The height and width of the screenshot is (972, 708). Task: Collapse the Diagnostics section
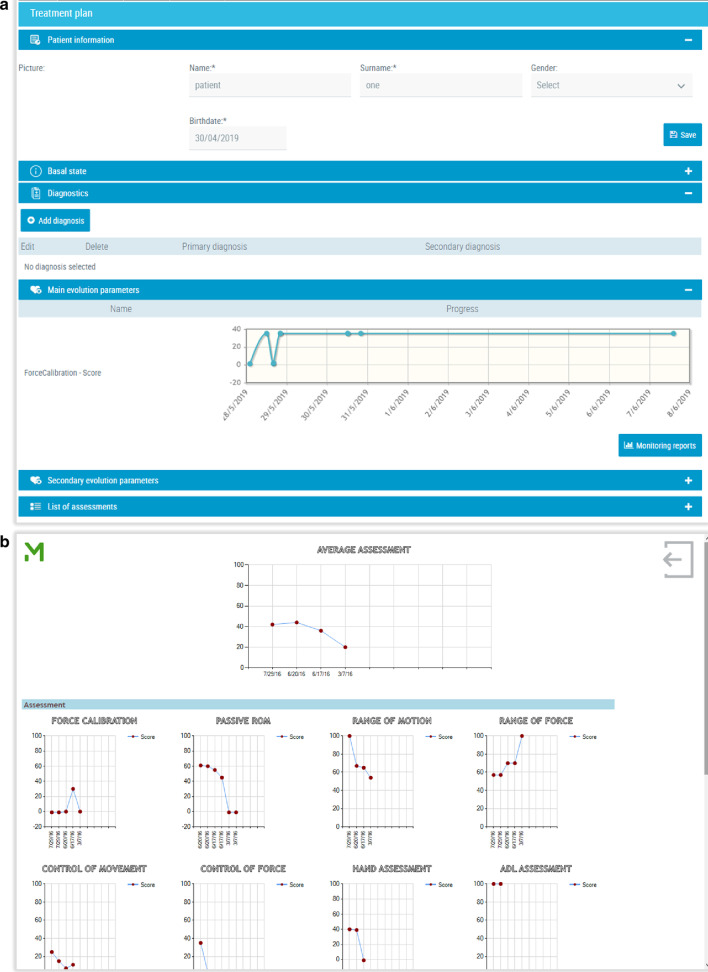[x=688, y=193]
